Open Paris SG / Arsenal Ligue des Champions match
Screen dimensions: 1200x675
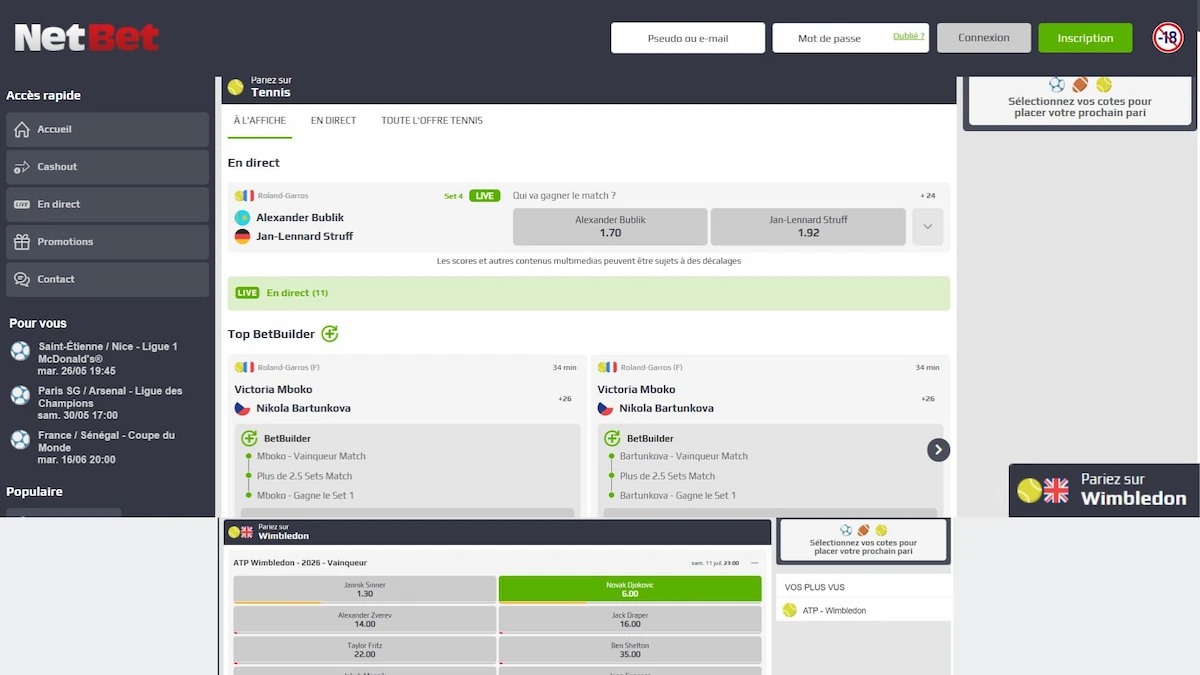click(x=108, y=403)
